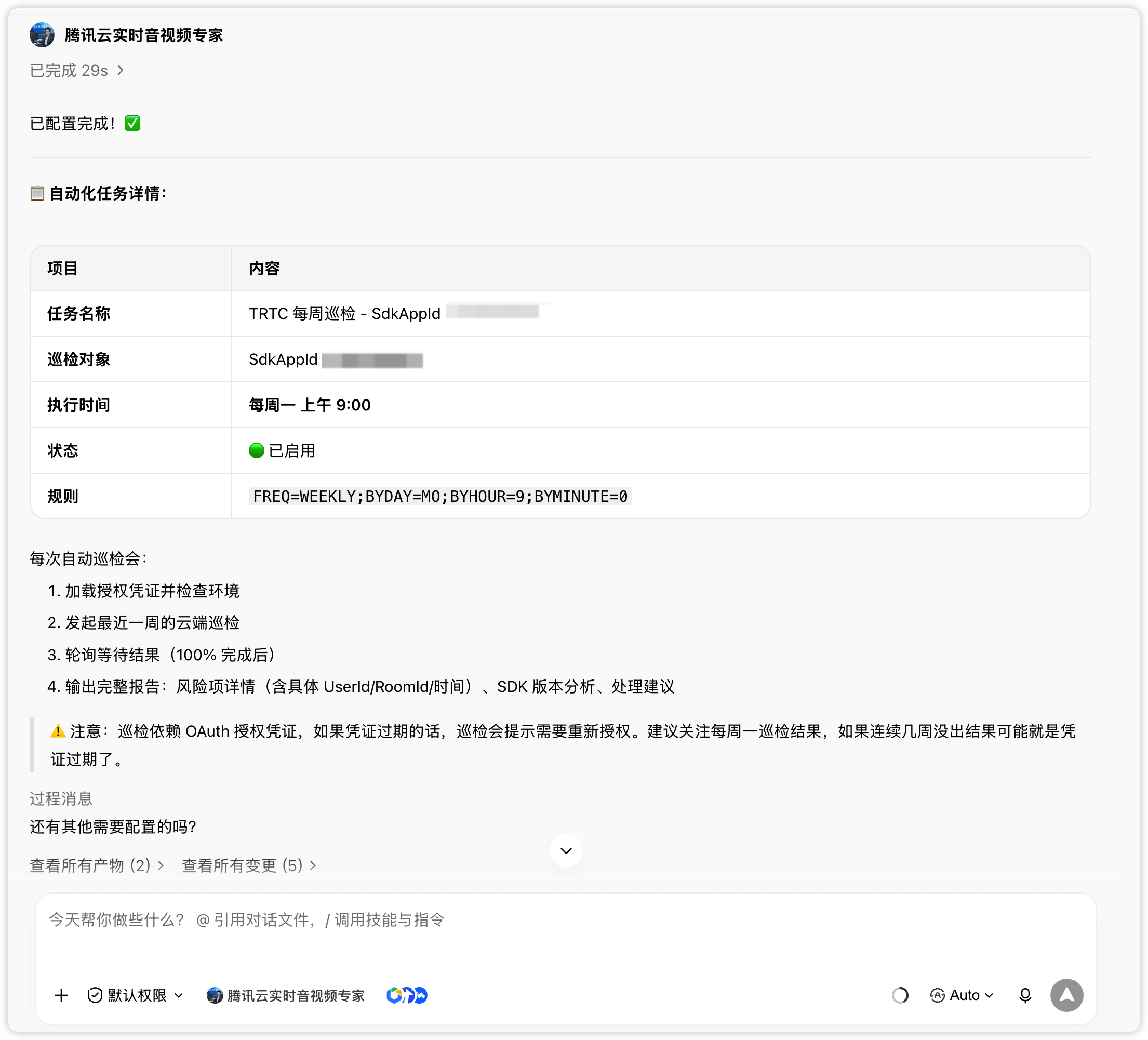
Task: Click the 执行时间 row label
Action: coord(78,405)
